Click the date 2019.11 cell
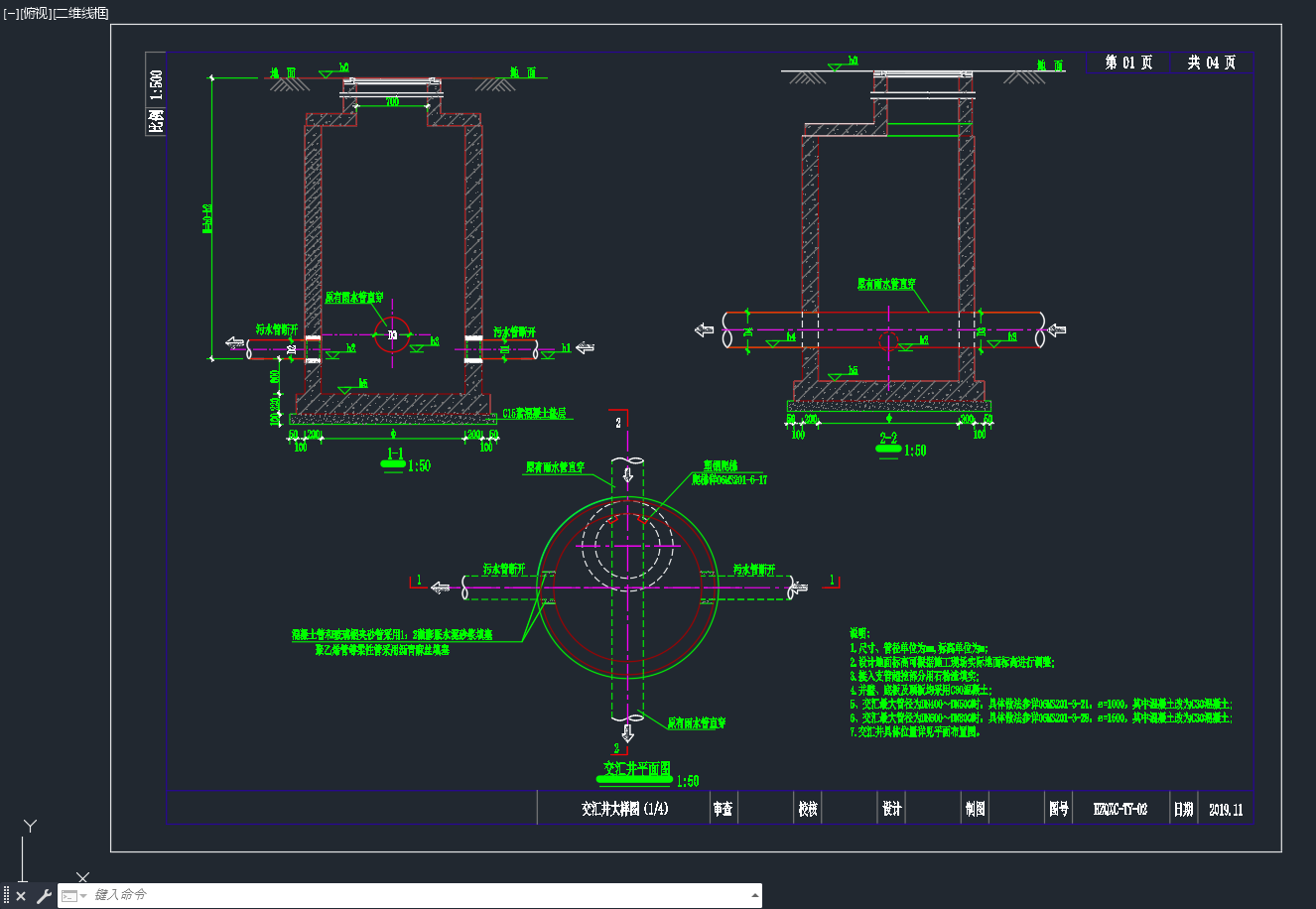 click(x=1226, y=809)
